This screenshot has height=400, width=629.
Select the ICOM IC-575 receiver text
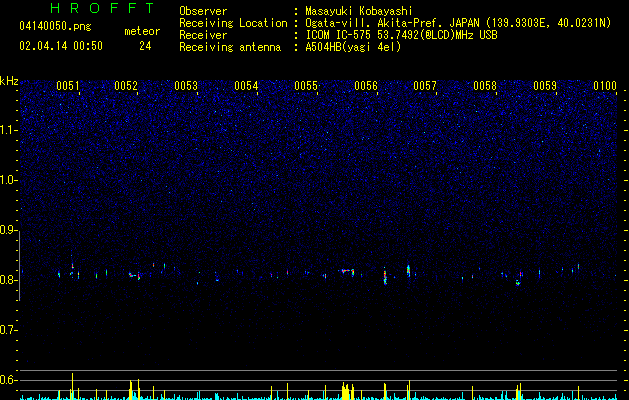[401, 35]
